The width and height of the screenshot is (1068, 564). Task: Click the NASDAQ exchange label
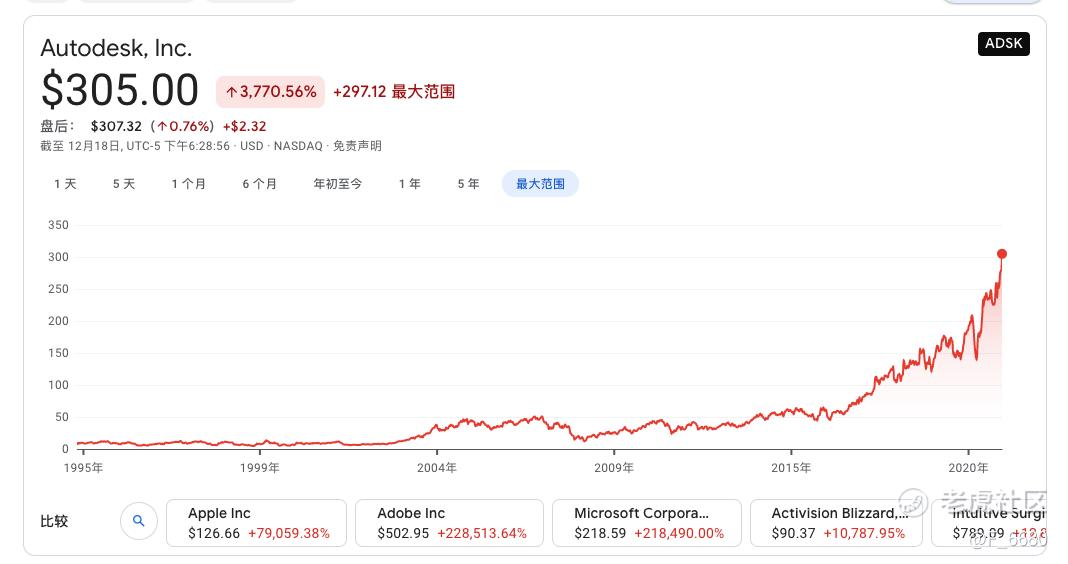[x=298, y=146]
